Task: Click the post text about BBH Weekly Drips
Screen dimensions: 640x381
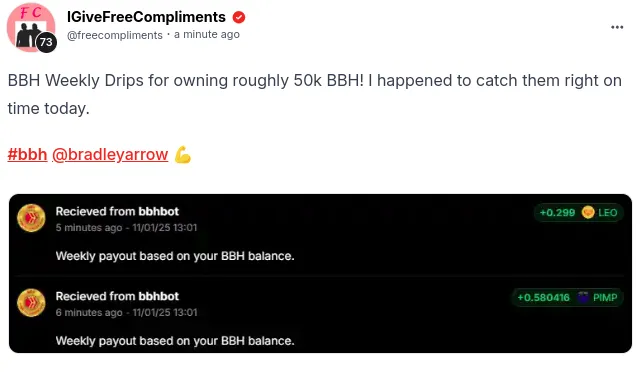Action: click(315, 94)
